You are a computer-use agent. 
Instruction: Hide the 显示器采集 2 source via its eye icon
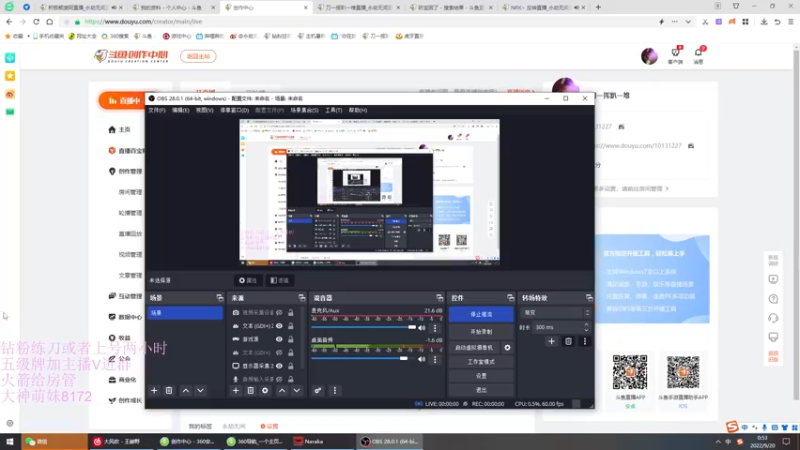279,366
